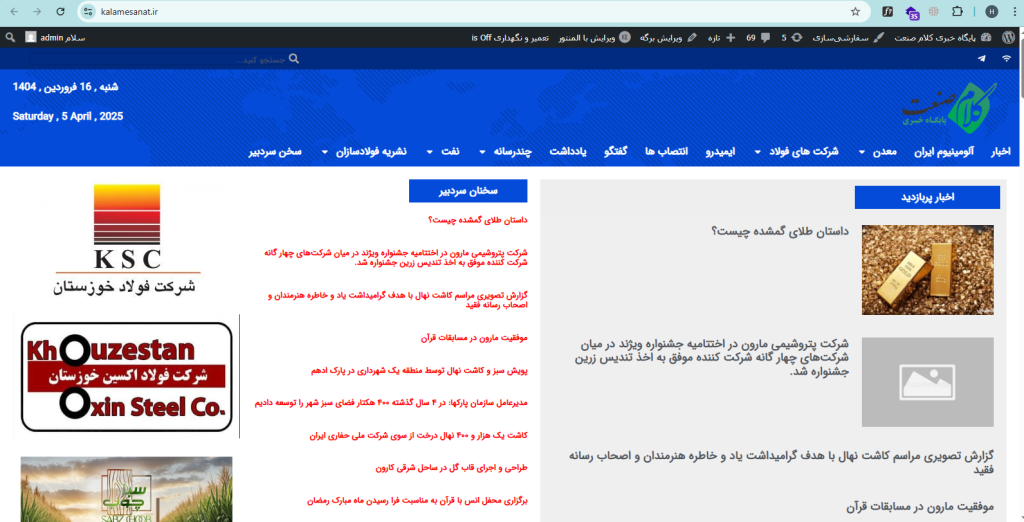Open Chrome profile avatar H
Viewport: 1024px width, 522px height.
[992, 12]
